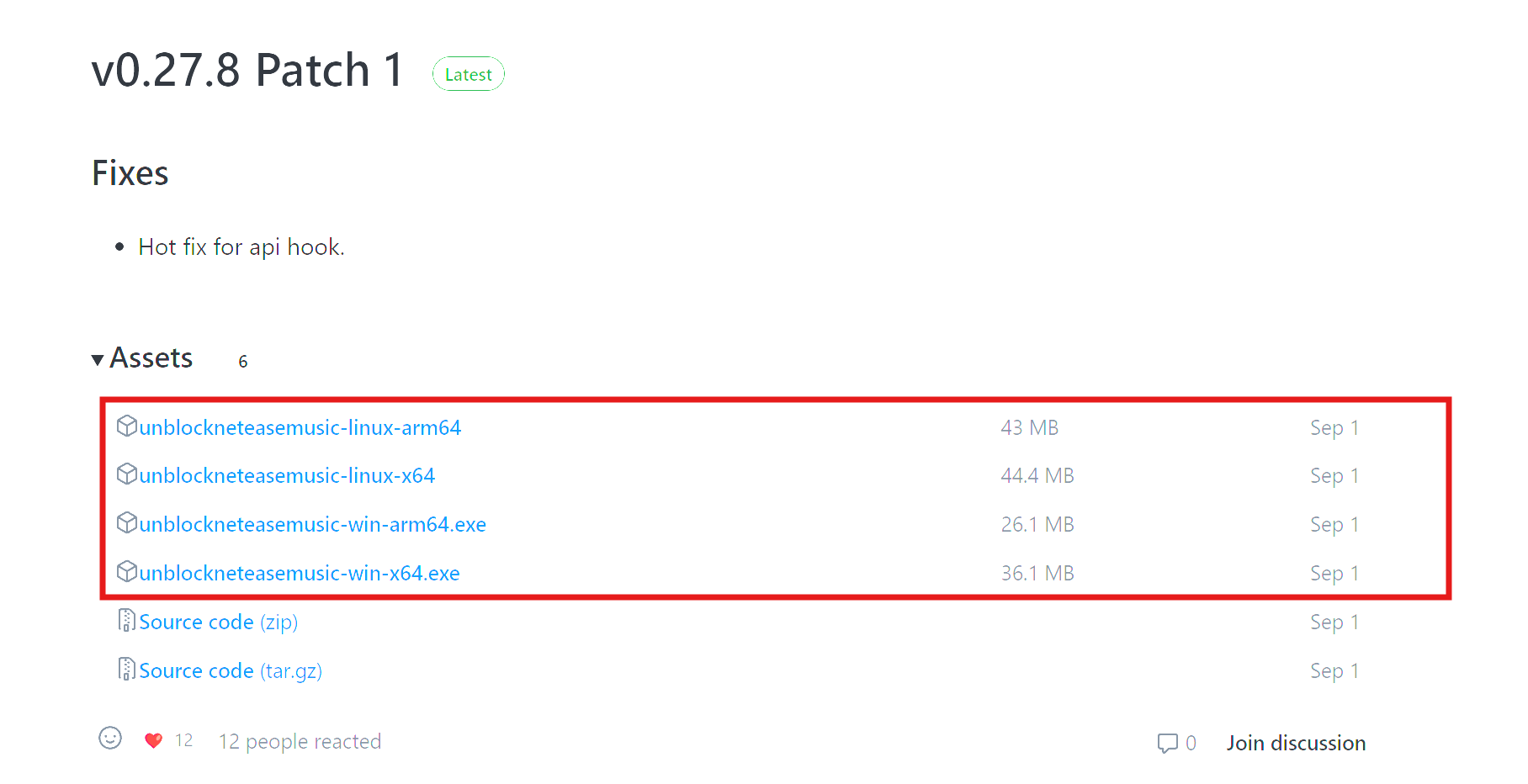Download unblockneteasemusic-win-x64.exe
Screen dimensions: 1528x784
pos(300,574)
